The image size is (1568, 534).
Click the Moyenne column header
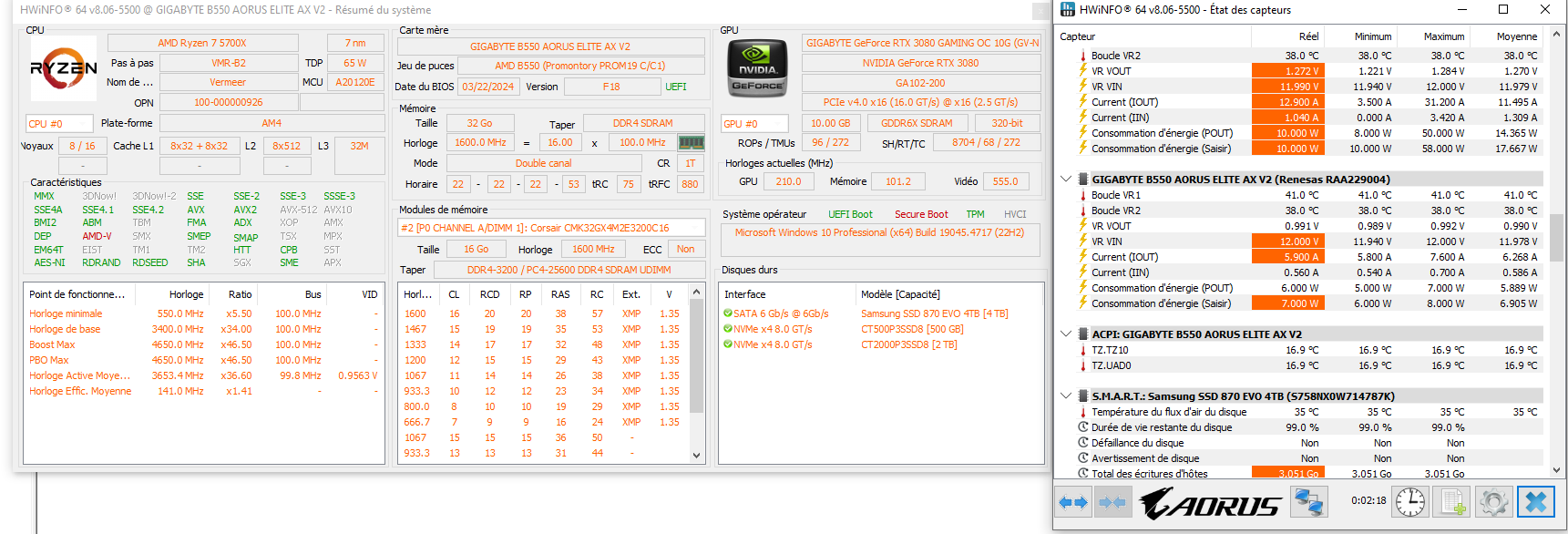coord(1507,36)
